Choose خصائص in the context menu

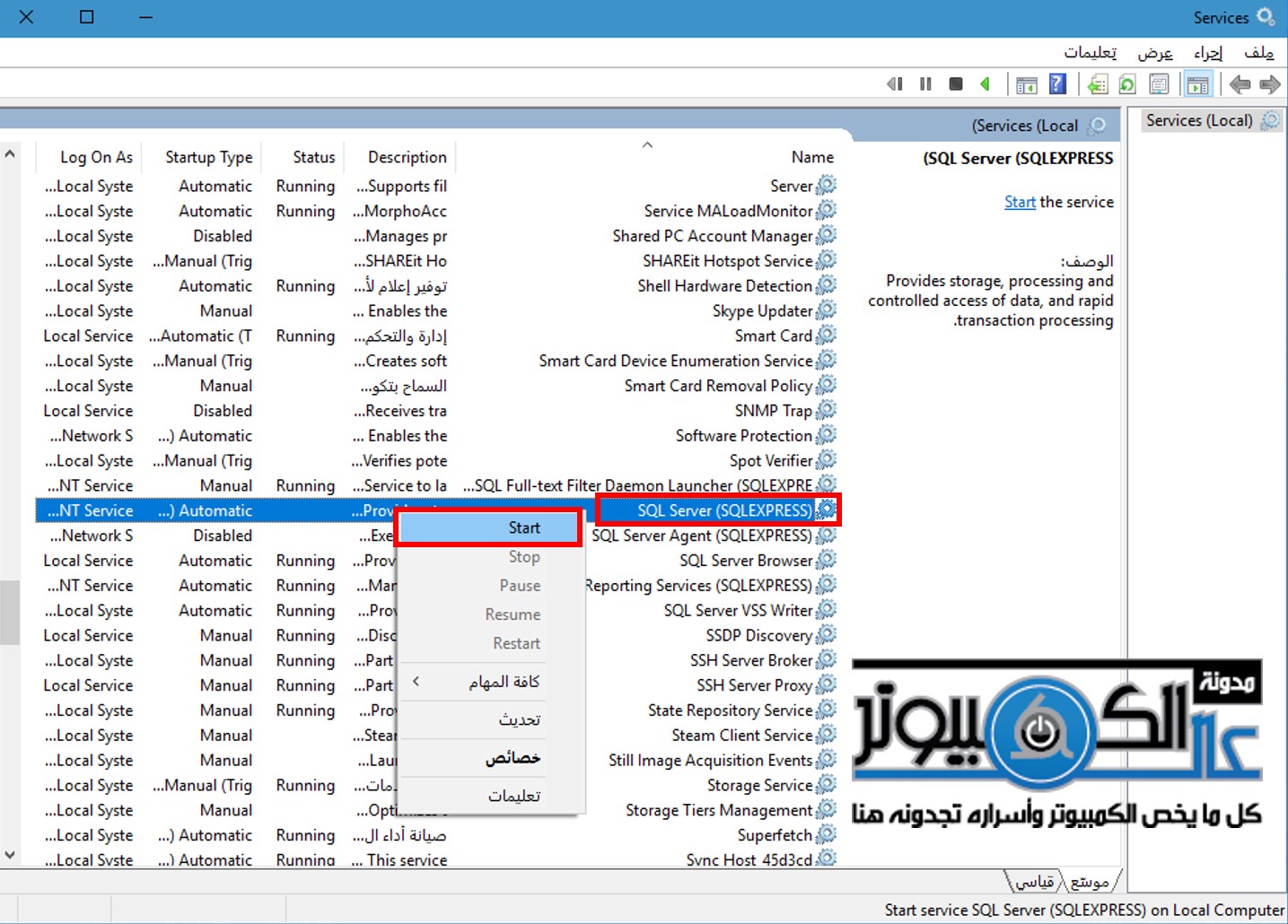(489, 758)
